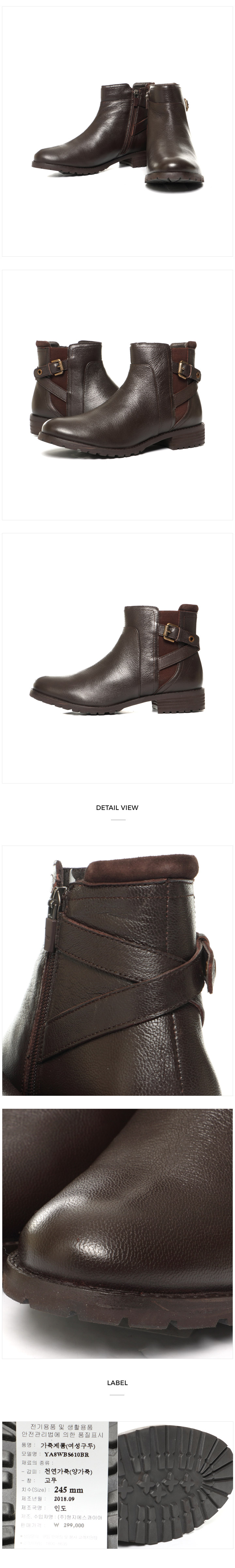Click the divider line under DETAIL VIEW
The height and width of the screenshot is (1568, 235).
pyautogui.click(x=117, y=819)
